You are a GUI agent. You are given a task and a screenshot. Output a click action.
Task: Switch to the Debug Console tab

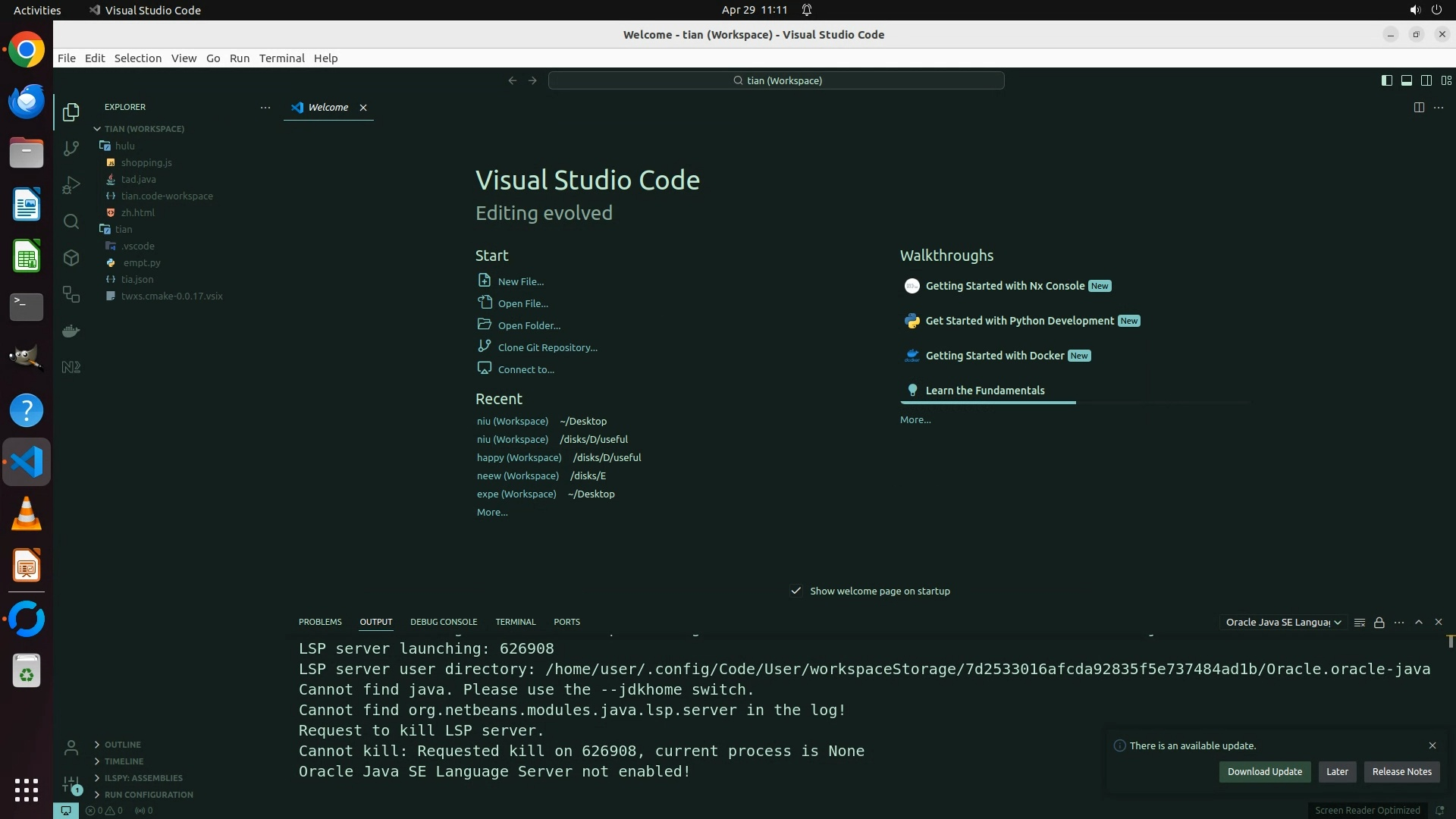(444, 622)
